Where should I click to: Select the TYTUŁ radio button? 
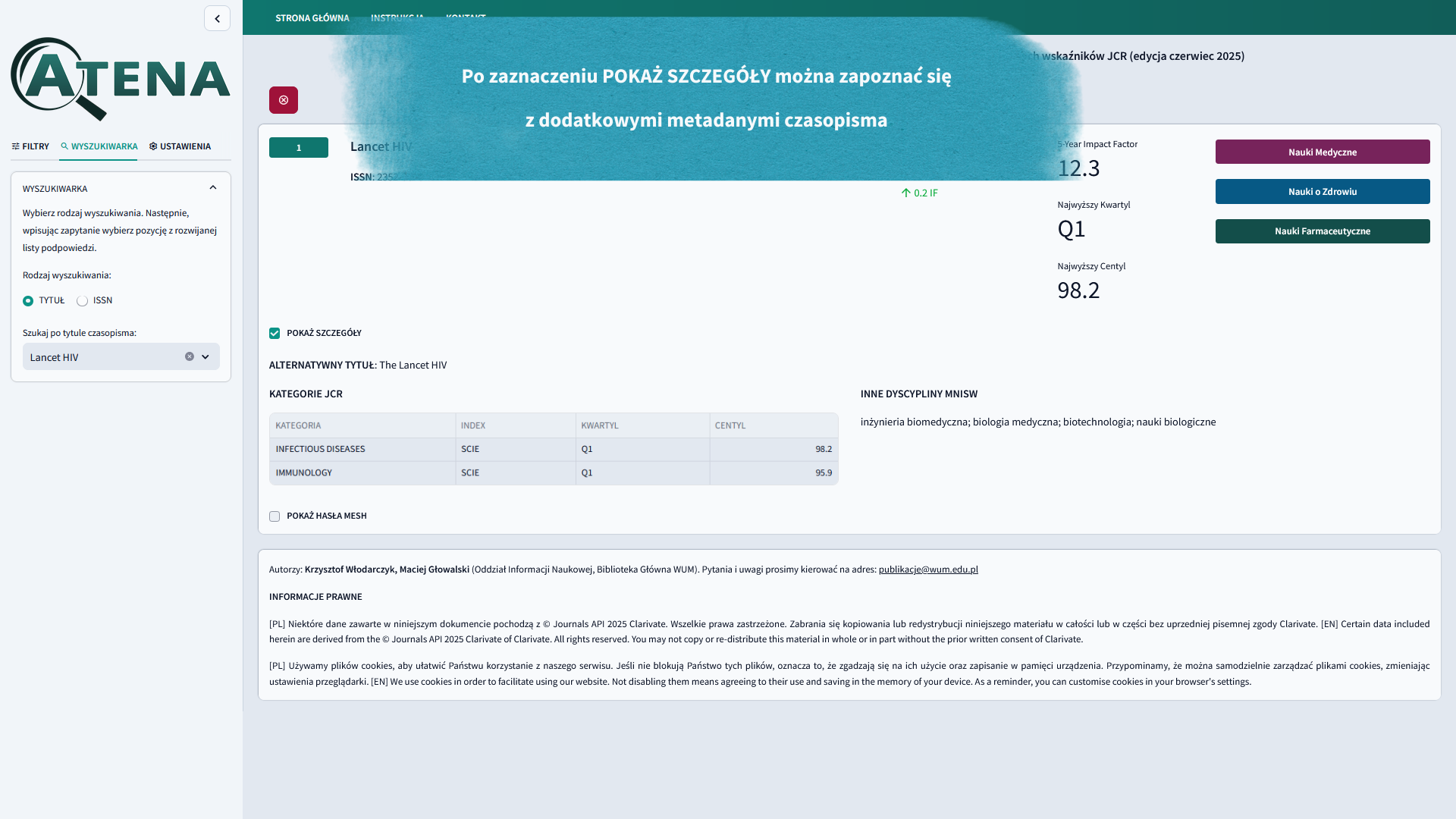pos(28,301)
